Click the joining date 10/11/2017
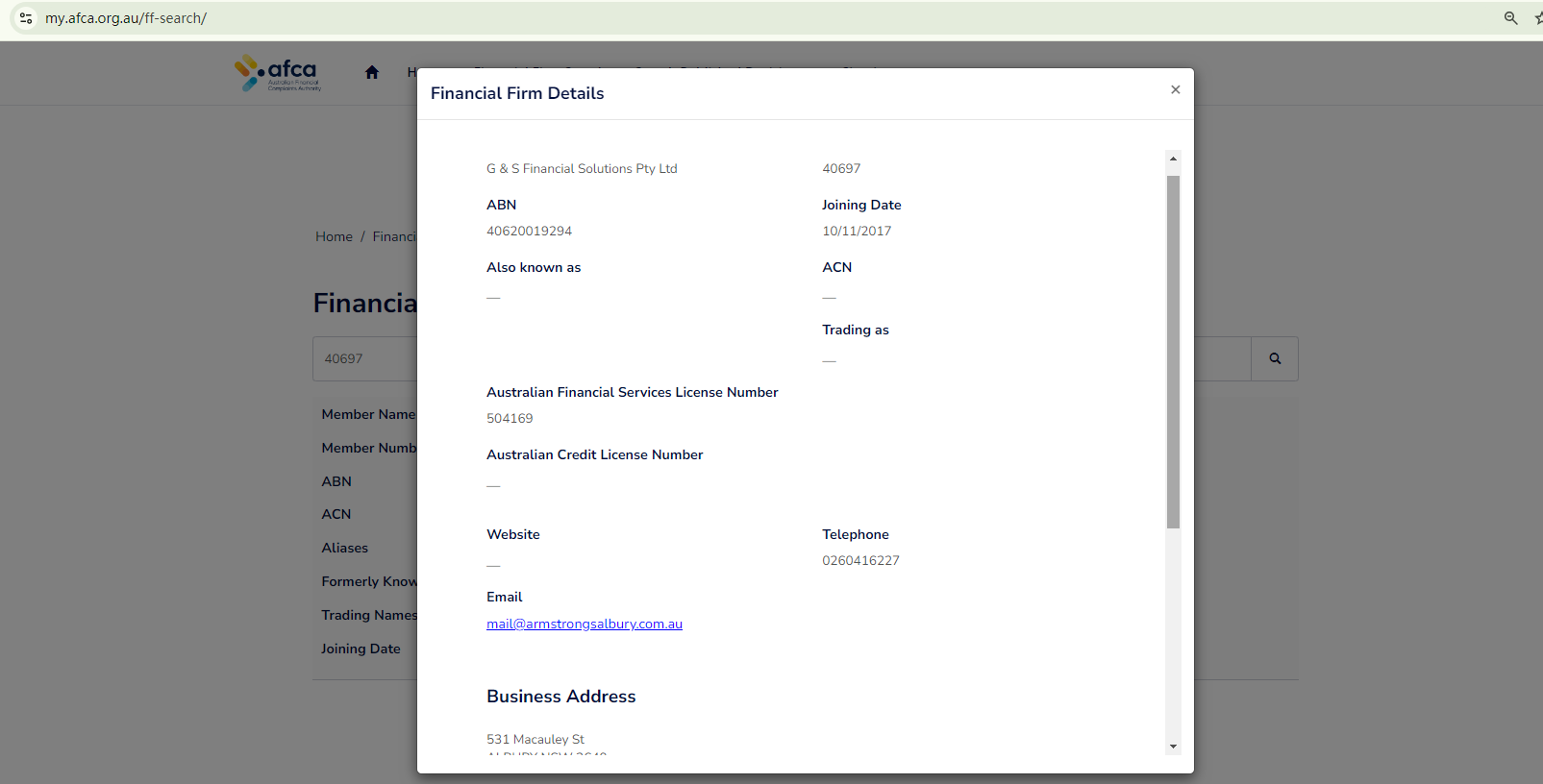Viewport: 1543px width, 784px height. tap(857, 231)
